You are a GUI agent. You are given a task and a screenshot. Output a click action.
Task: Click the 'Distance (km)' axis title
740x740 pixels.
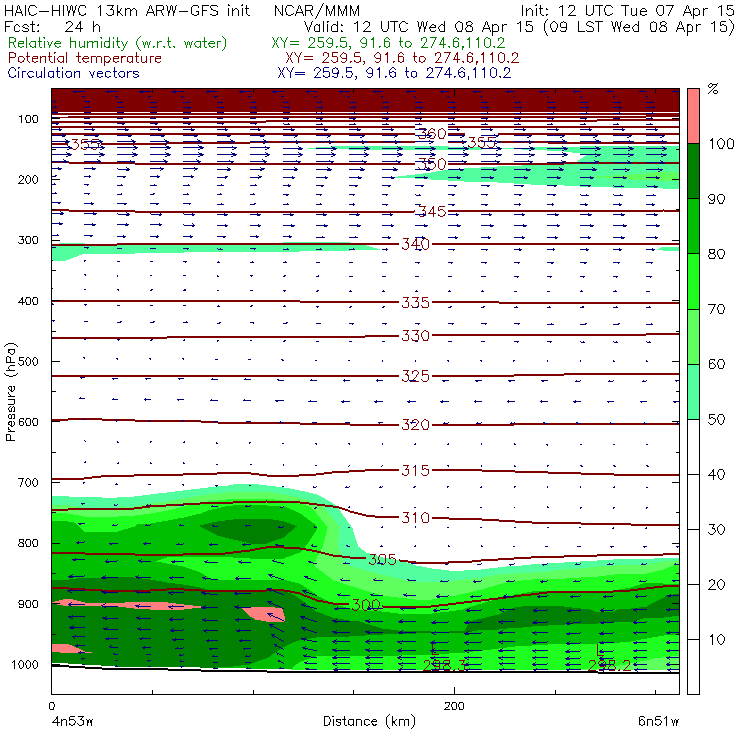click(370, 722)
